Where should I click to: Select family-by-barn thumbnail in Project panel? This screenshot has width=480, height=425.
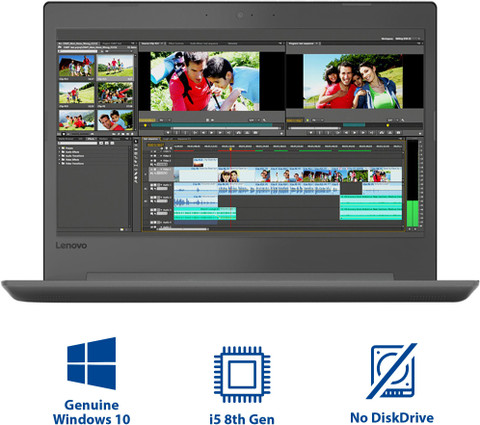tap(76, 66)
